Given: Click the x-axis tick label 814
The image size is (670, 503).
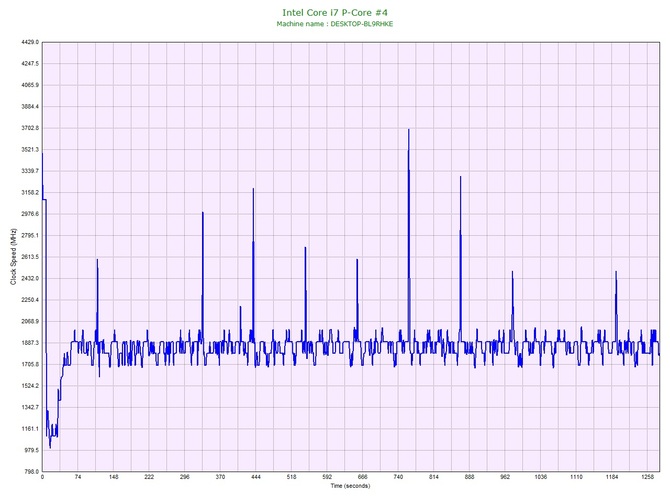Looking at the screenshot, I should click(x=434, y=477).
